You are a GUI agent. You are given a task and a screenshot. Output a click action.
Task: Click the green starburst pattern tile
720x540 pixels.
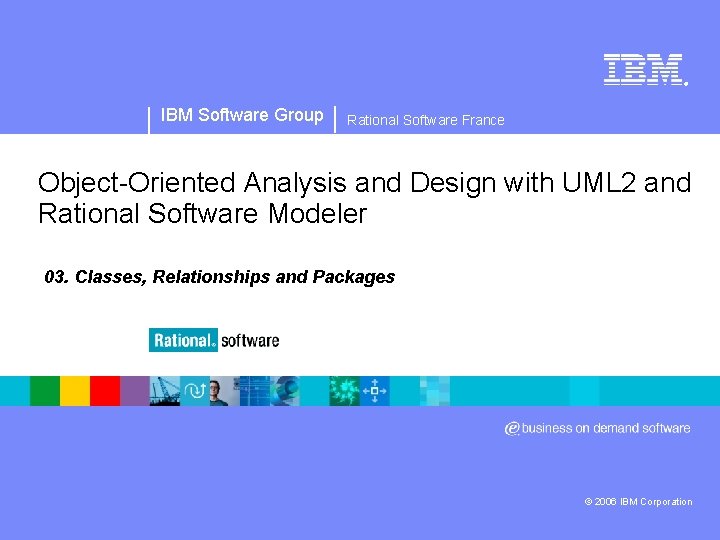(344, 391)
